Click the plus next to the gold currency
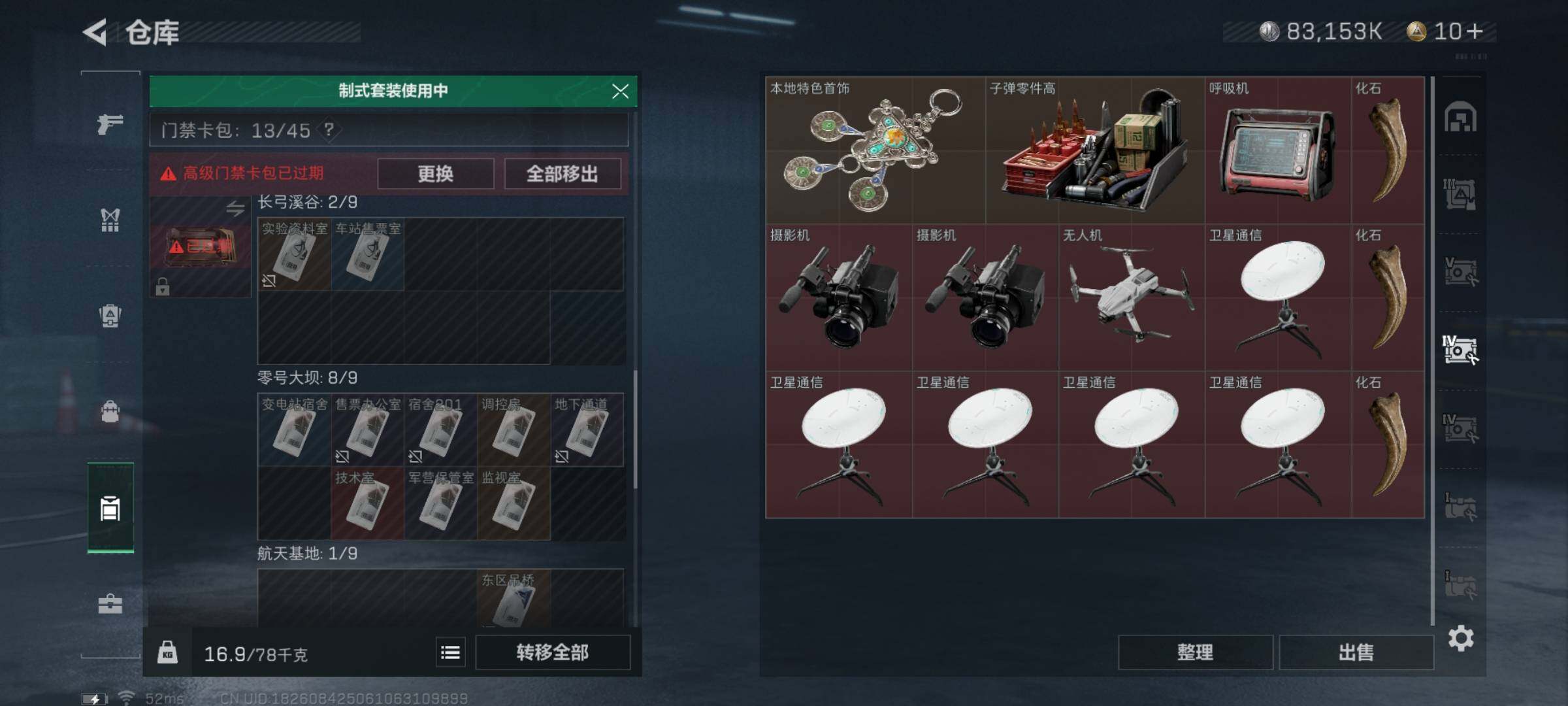The height and width of the screenshot is (706, 1568). [1475, 31]
